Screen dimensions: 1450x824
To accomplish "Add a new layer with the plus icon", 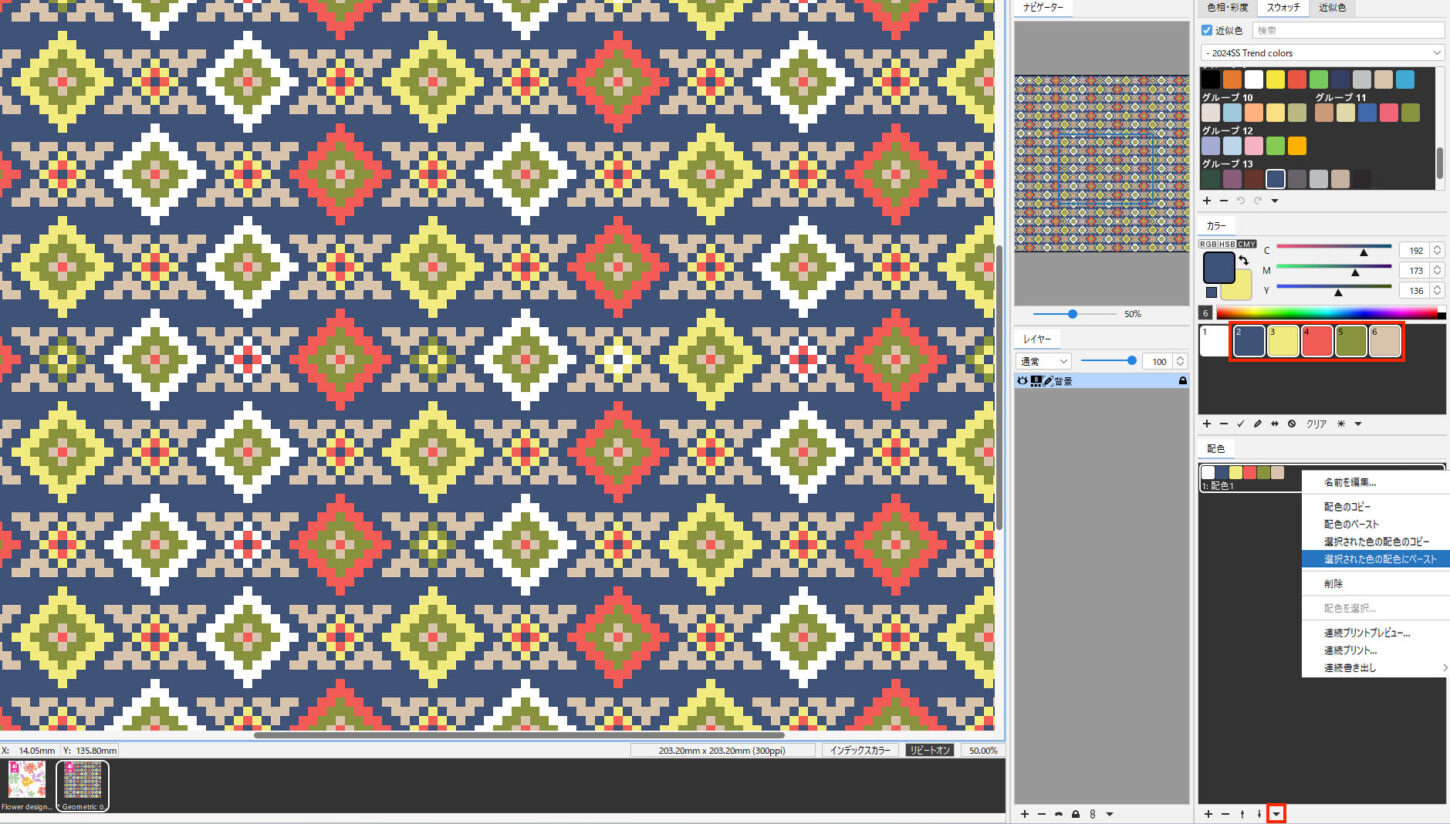I will click(1024, 814).
